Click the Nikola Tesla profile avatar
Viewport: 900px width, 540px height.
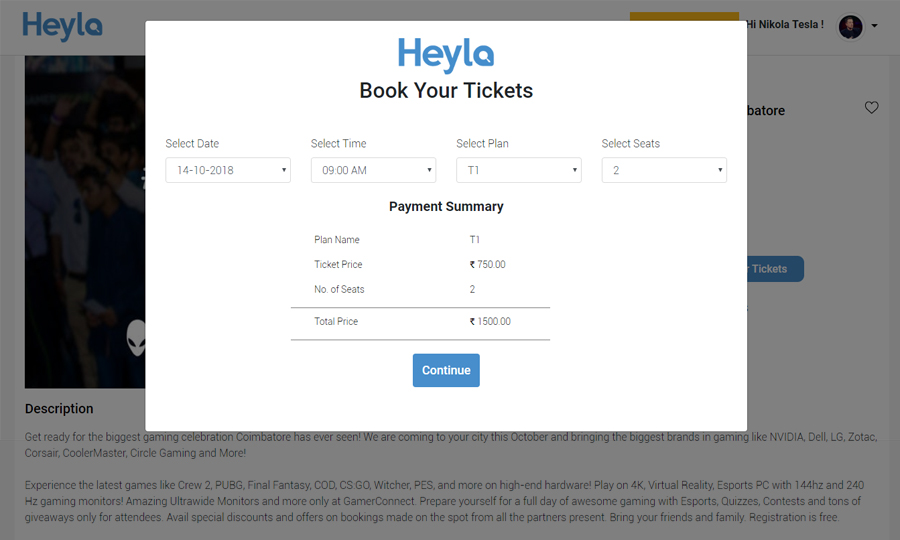tap(850, 26)
